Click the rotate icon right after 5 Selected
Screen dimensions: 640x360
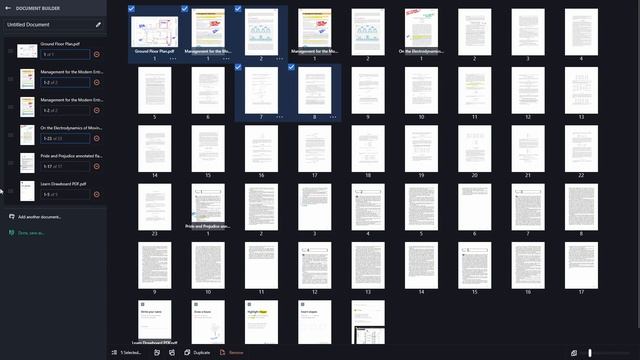[x=157, y=352]
